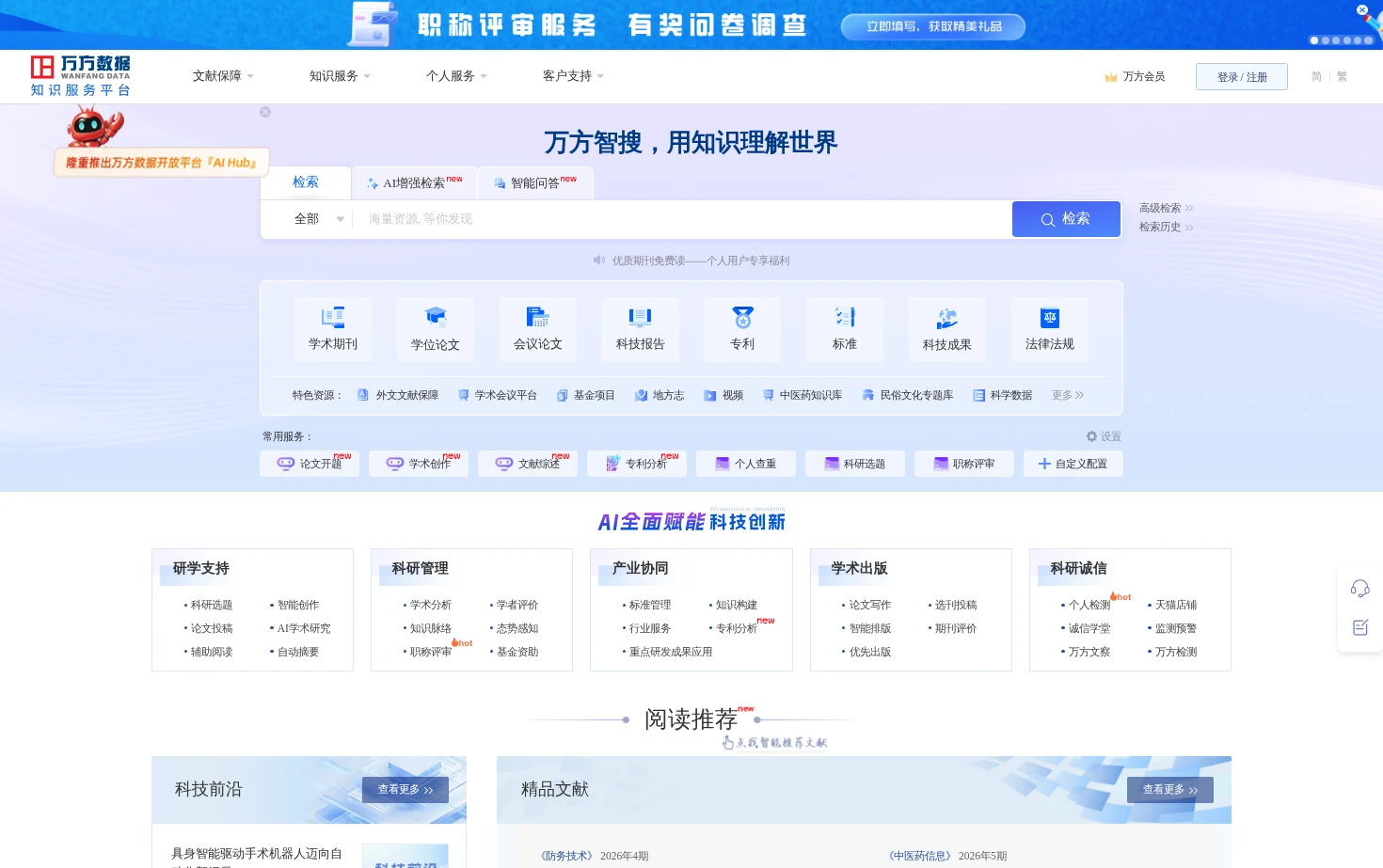
Task: Close the AI Hub robot promotion
Action: tap(265, 112)
